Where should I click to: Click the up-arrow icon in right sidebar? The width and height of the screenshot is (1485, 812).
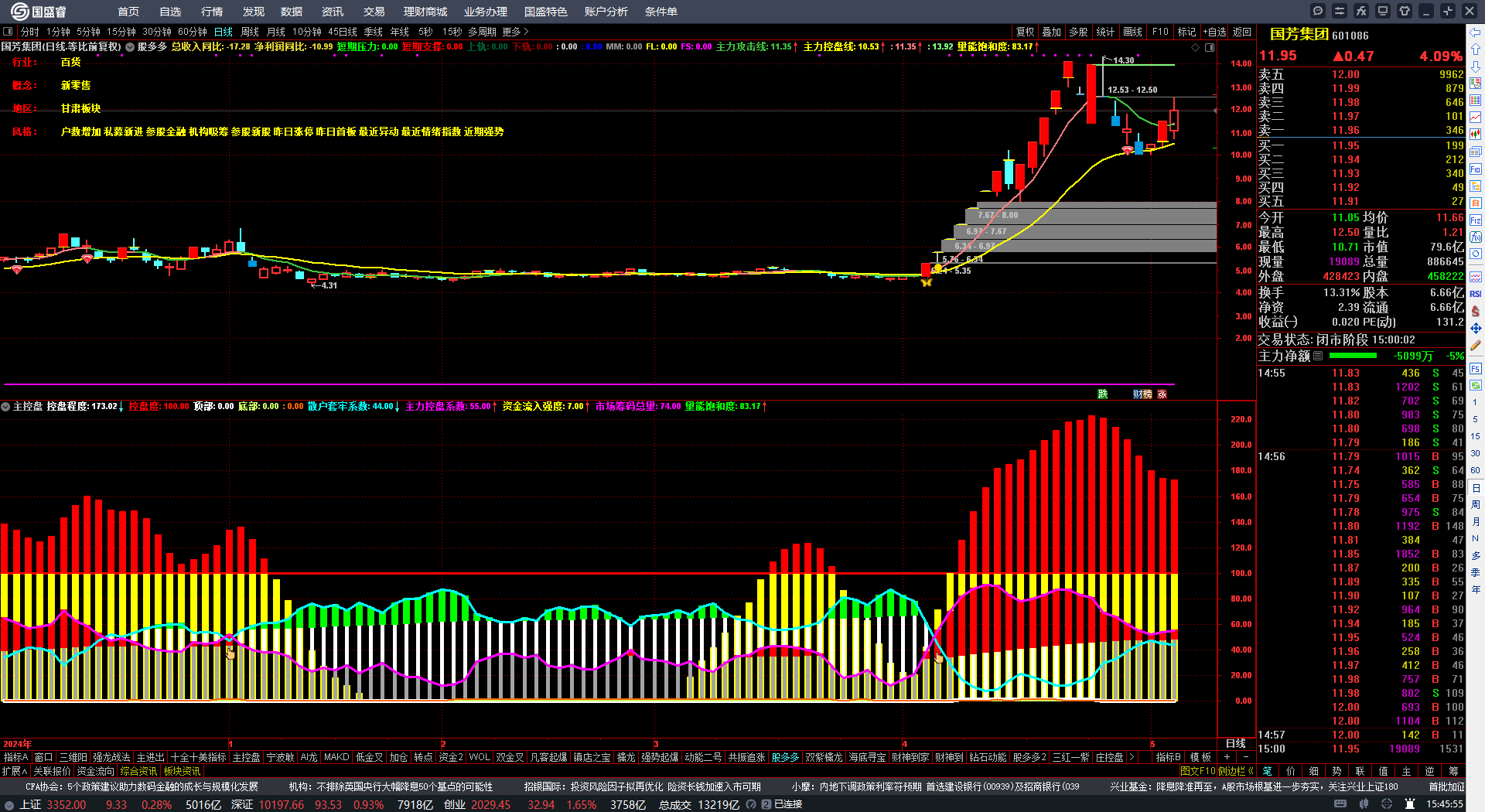1476,49
